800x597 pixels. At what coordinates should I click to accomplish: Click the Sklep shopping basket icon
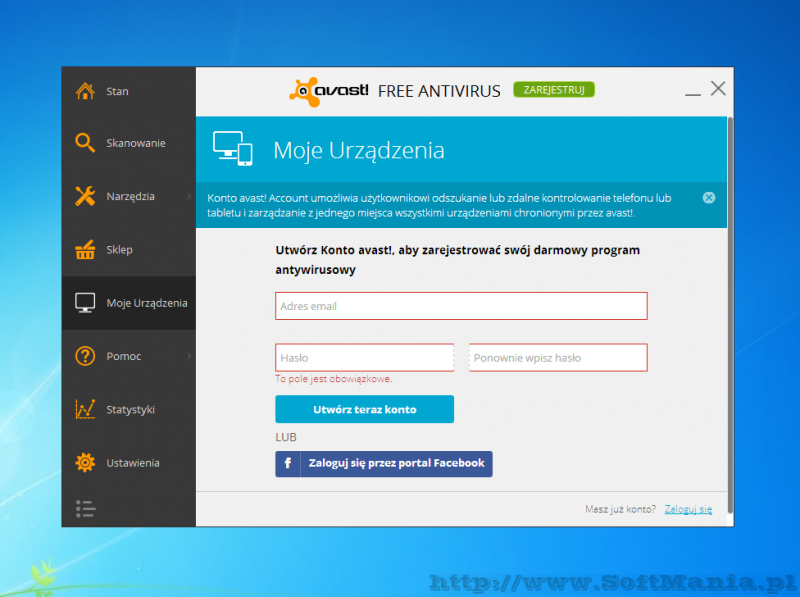point(85,250)
